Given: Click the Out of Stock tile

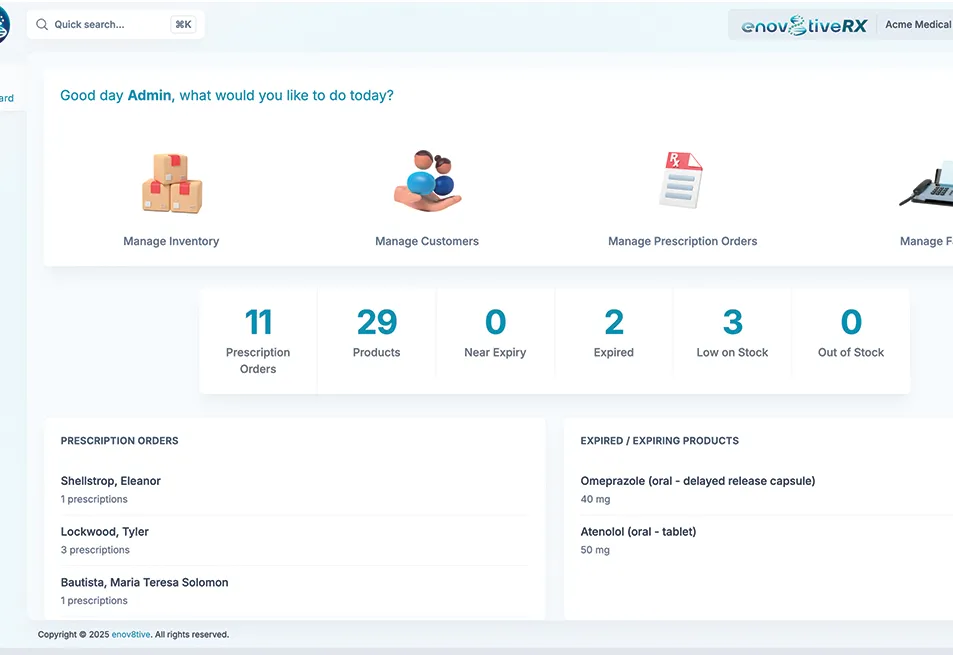Looking at the screenshot, I should 850,334.
